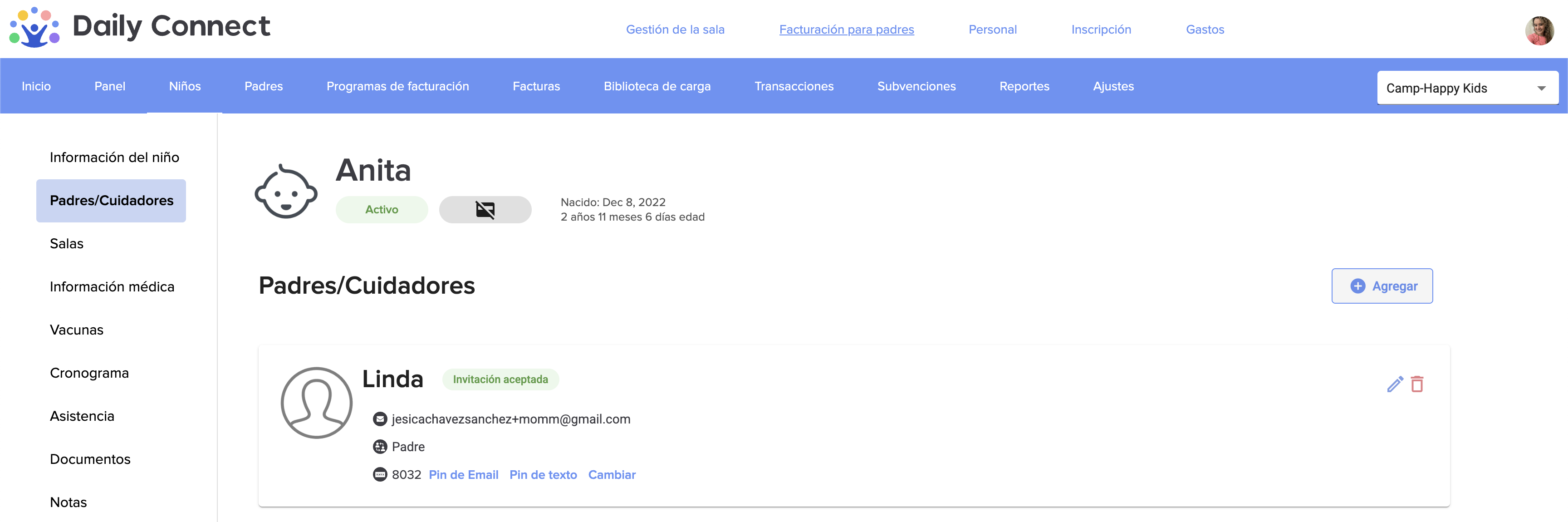Open Vacunas from the left sidebar
The image size is (1568, 522).
[x=77, y=330]
